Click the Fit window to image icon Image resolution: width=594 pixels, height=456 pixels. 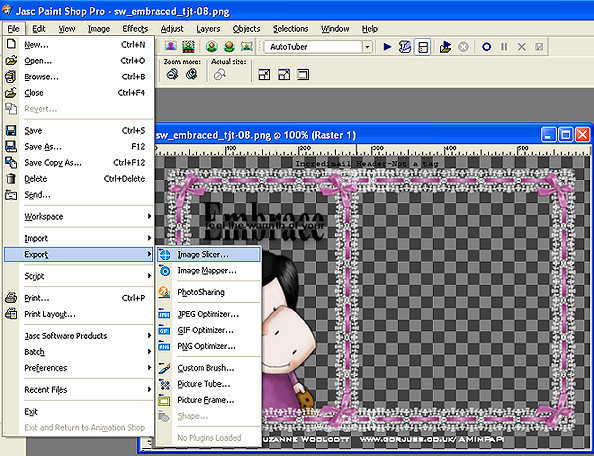point(264,75)
